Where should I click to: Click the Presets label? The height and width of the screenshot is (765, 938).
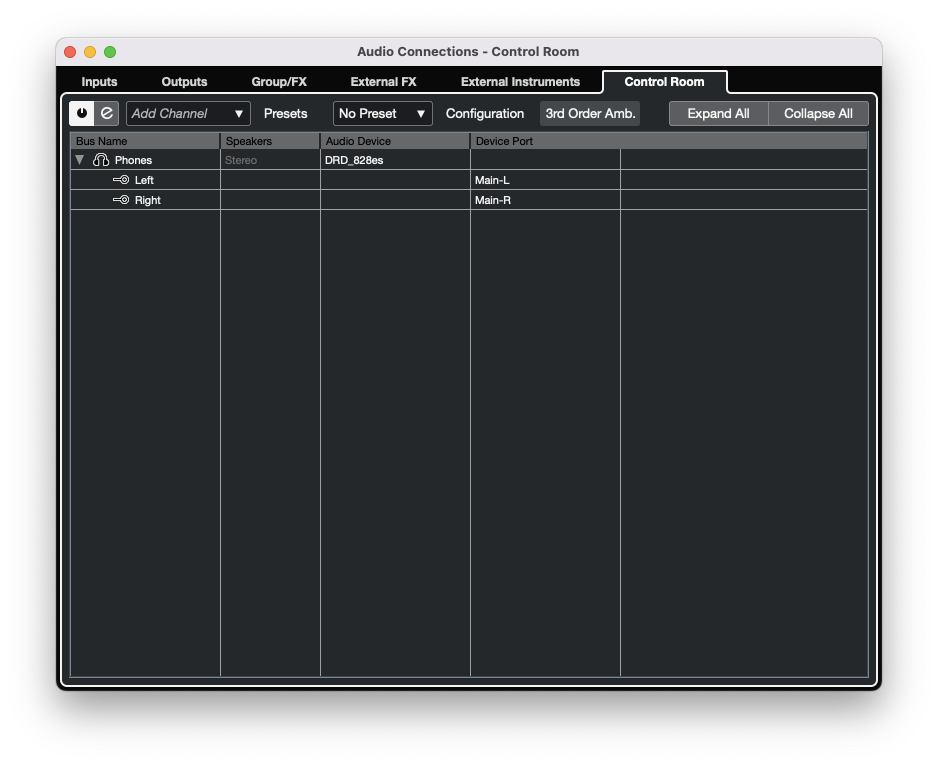[285, 113]
